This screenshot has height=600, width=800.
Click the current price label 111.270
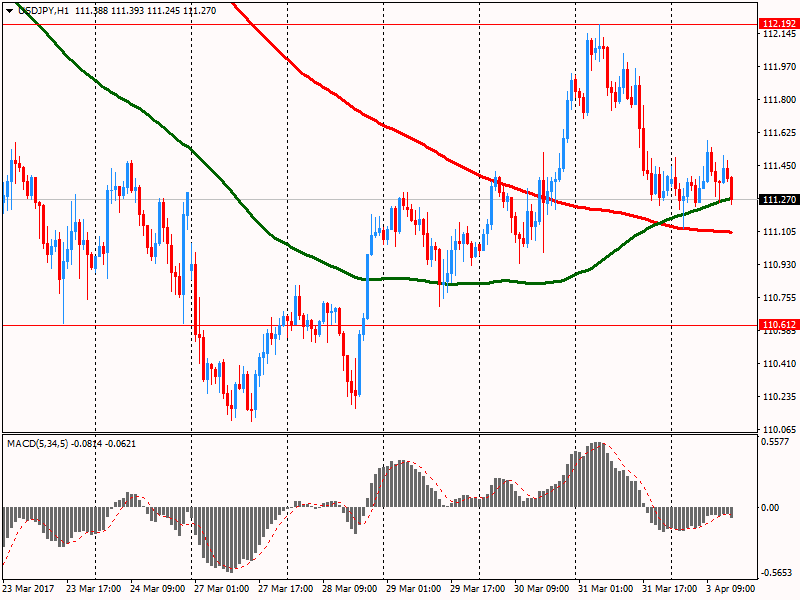click(779, 199)
